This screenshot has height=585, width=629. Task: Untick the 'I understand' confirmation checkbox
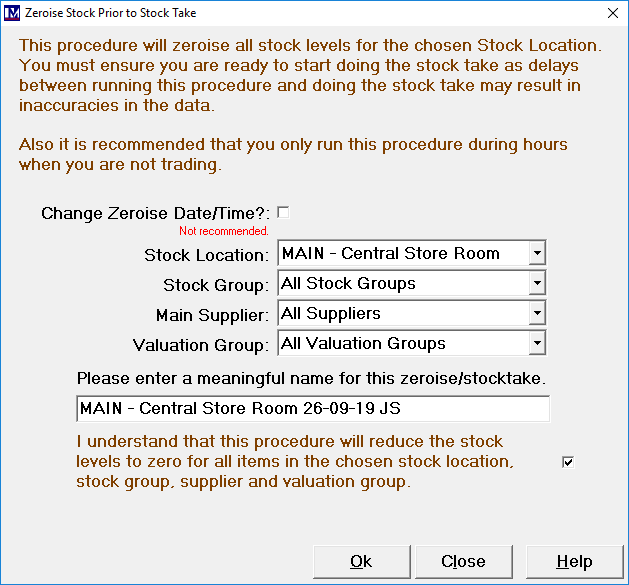568,461
